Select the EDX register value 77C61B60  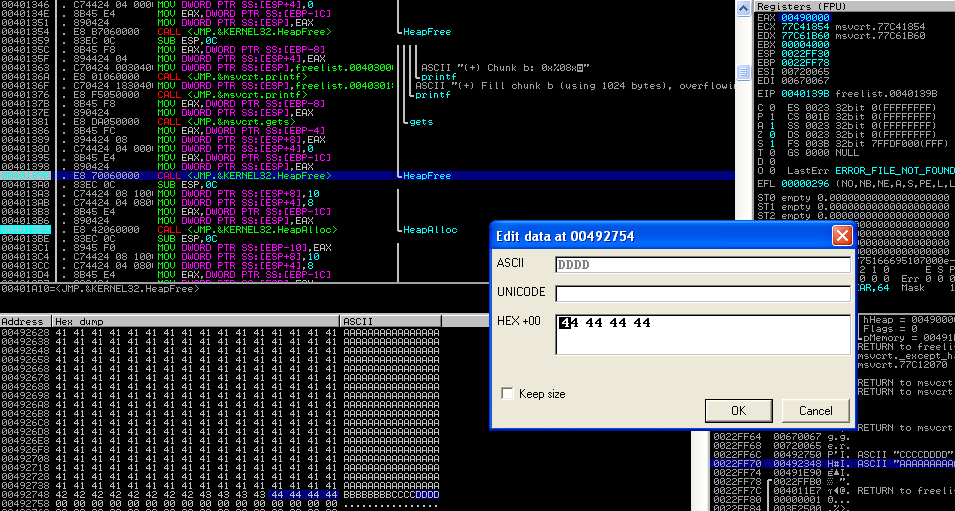(805, 36)
